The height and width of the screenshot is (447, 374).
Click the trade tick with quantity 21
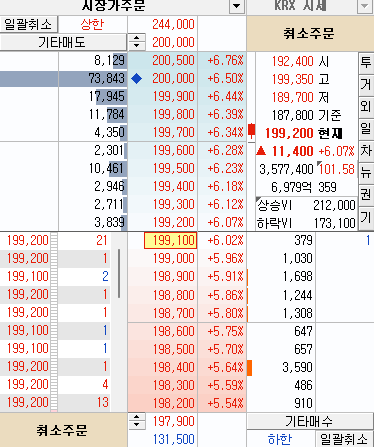102,240
